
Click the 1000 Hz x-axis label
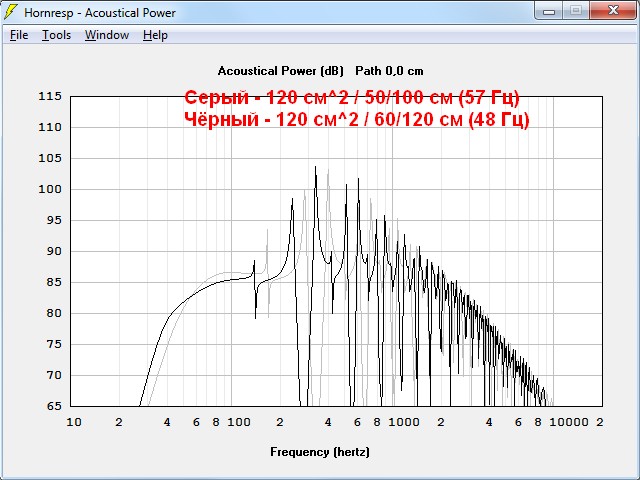(x=404, y=422)
